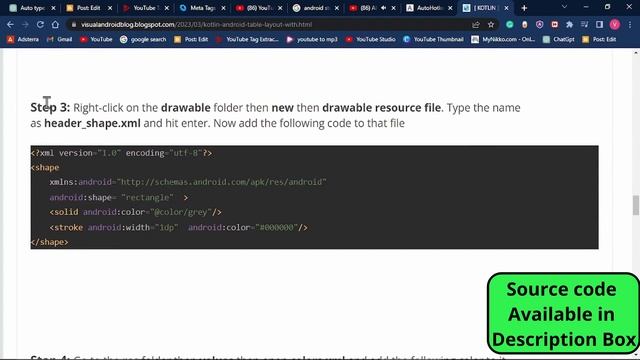Click the address bar URL
This screenshot has width=640, height=360.
click(196, 24)
